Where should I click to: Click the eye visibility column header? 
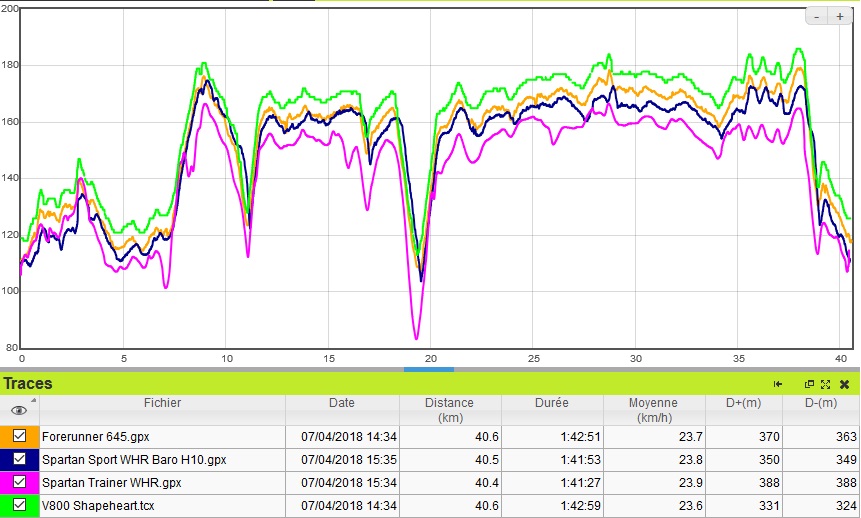[19, 410]
